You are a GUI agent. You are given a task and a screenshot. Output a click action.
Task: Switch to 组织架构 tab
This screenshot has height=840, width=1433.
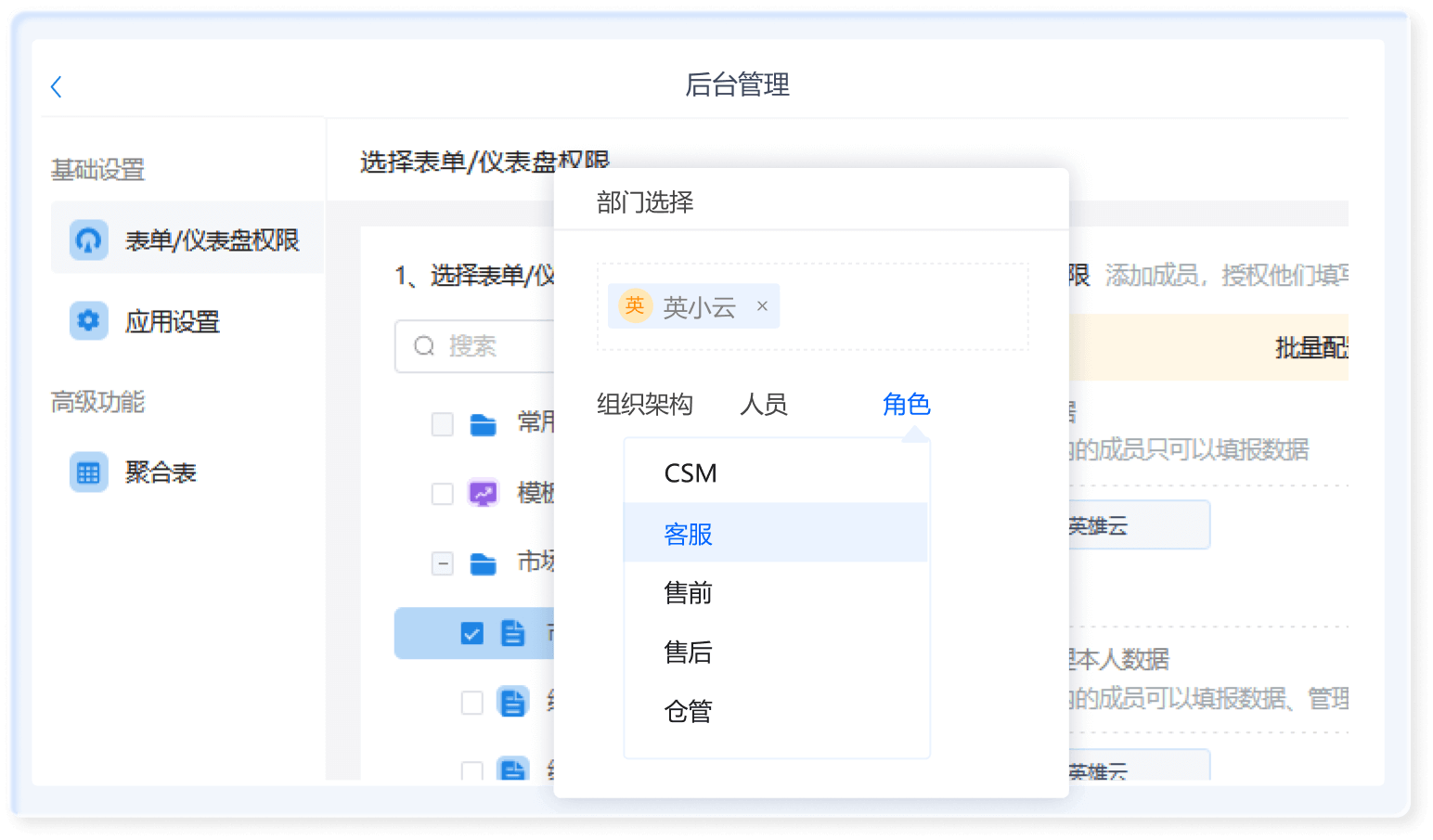click(645, 405)
